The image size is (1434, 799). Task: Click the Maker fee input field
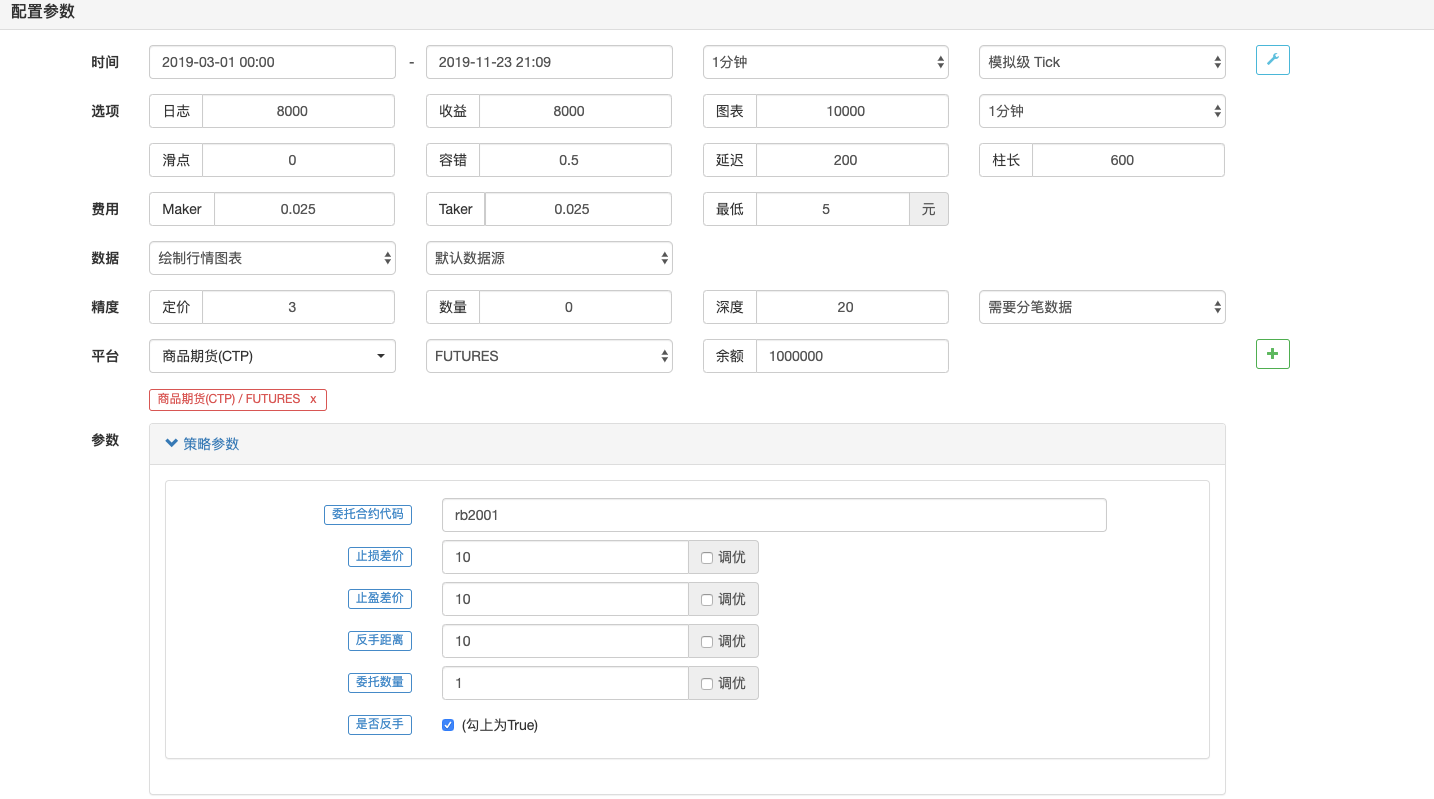coord(304,209)
